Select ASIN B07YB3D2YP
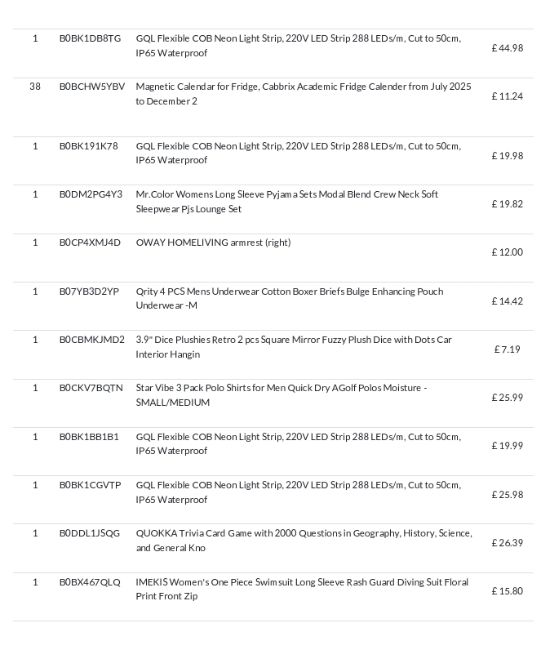The height and width of the screenshot is (650, 541). pos(89,292)
